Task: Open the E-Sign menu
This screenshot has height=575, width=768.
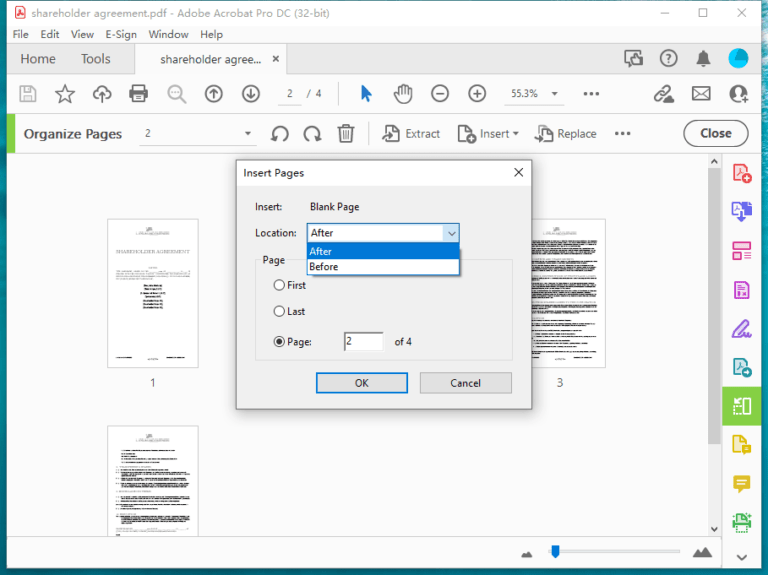Action: (x=121, y=34)
